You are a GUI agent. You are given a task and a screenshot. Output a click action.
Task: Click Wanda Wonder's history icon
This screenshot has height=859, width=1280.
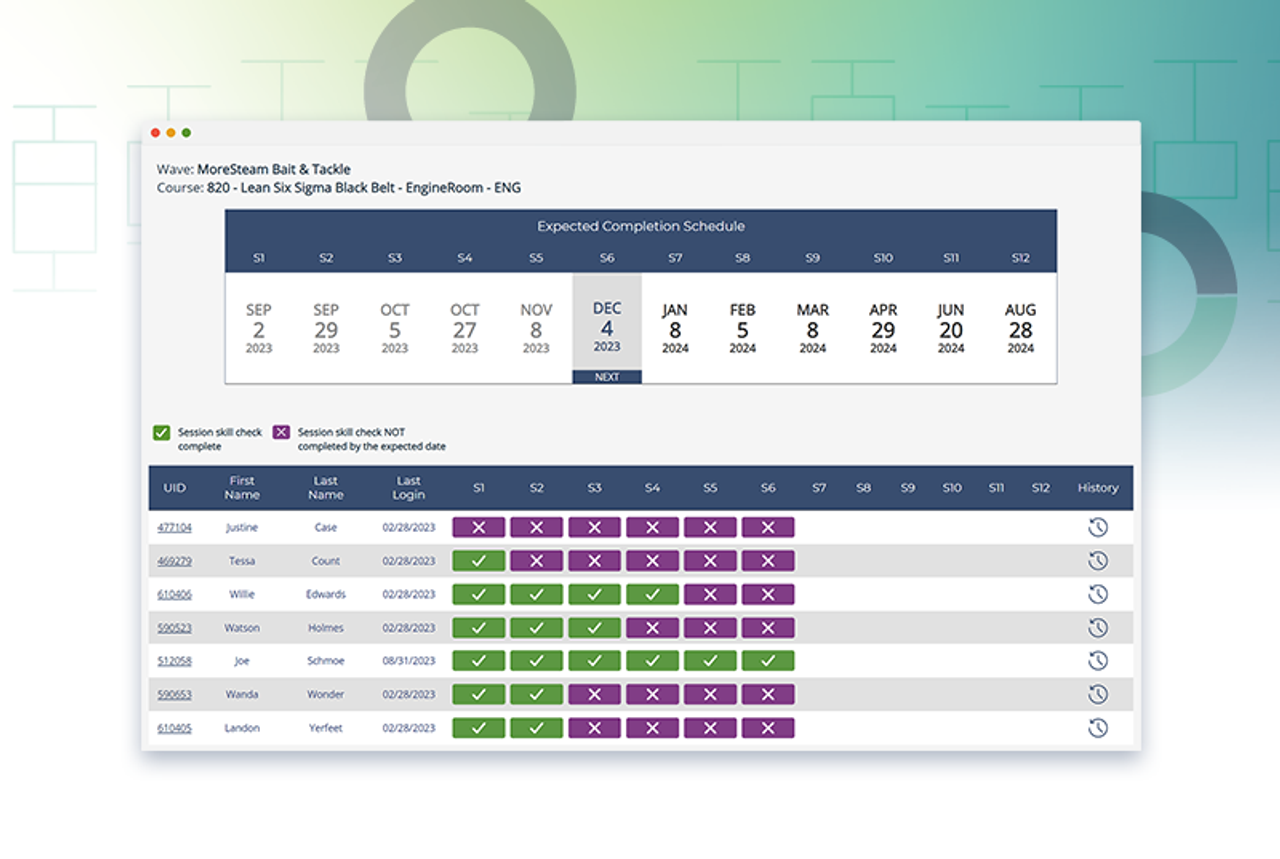click(x=1098, y=694)
